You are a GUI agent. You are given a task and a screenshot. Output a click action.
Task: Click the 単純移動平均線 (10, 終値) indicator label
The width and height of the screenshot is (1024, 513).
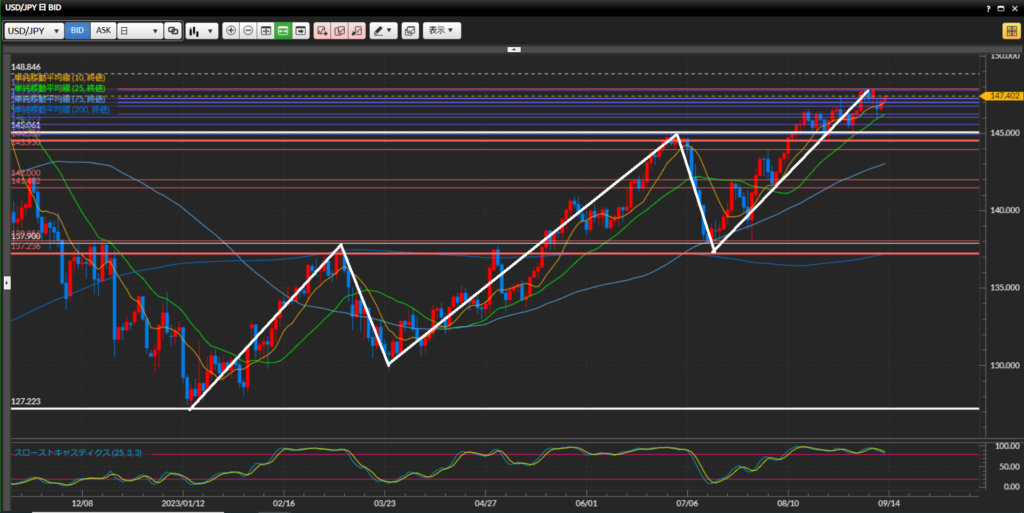tap(58, 77)
